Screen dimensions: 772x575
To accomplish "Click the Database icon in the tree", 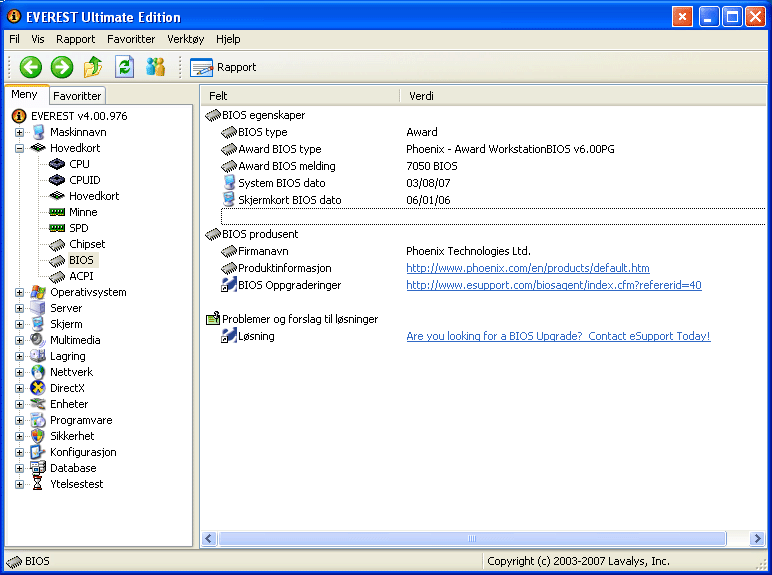I will click(38, 468).
